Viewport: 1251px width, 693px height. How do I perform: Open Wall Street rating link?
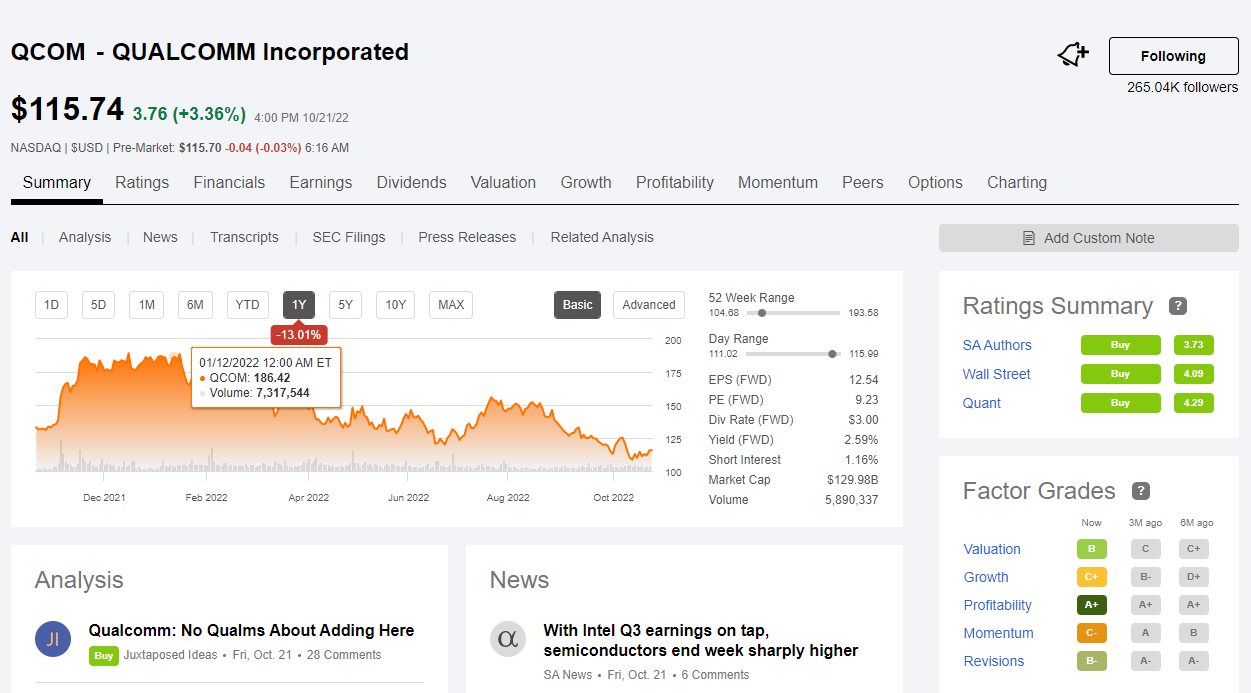(x=996, y=374)
